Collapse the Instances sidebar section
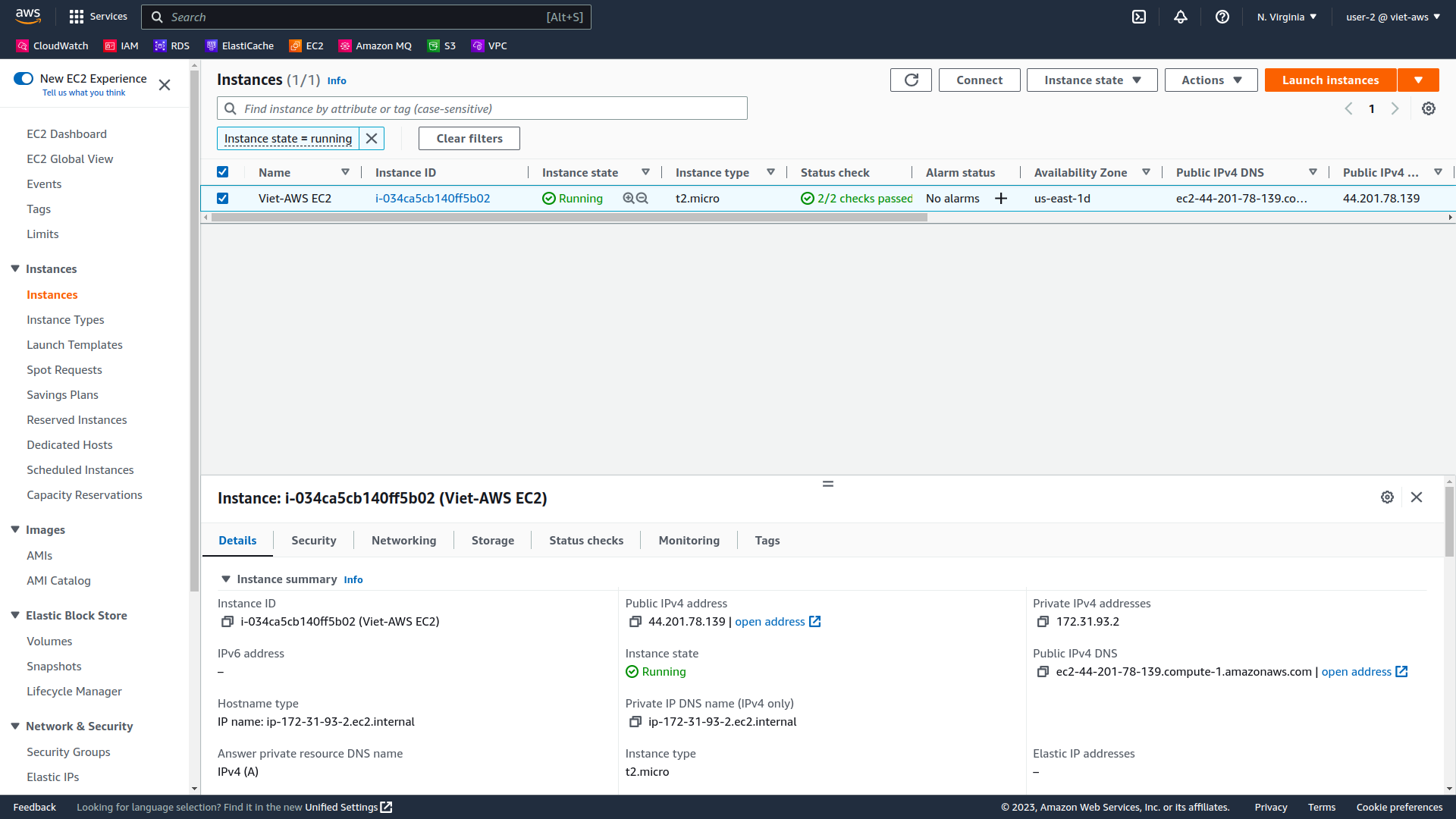This screenshot has height=819, width=1456. pos(15,268)
